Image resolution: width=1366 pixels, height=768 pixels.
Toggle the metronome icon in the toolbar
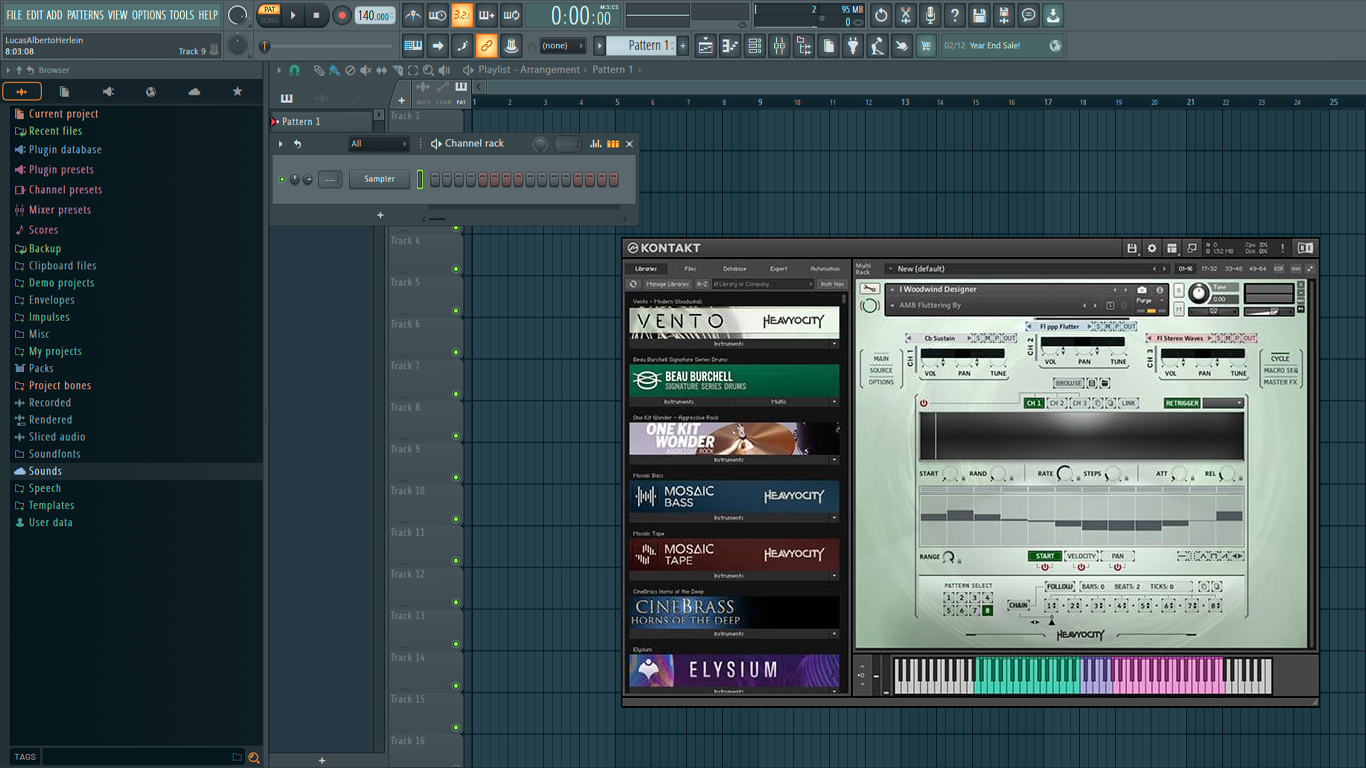pos(413,15)
